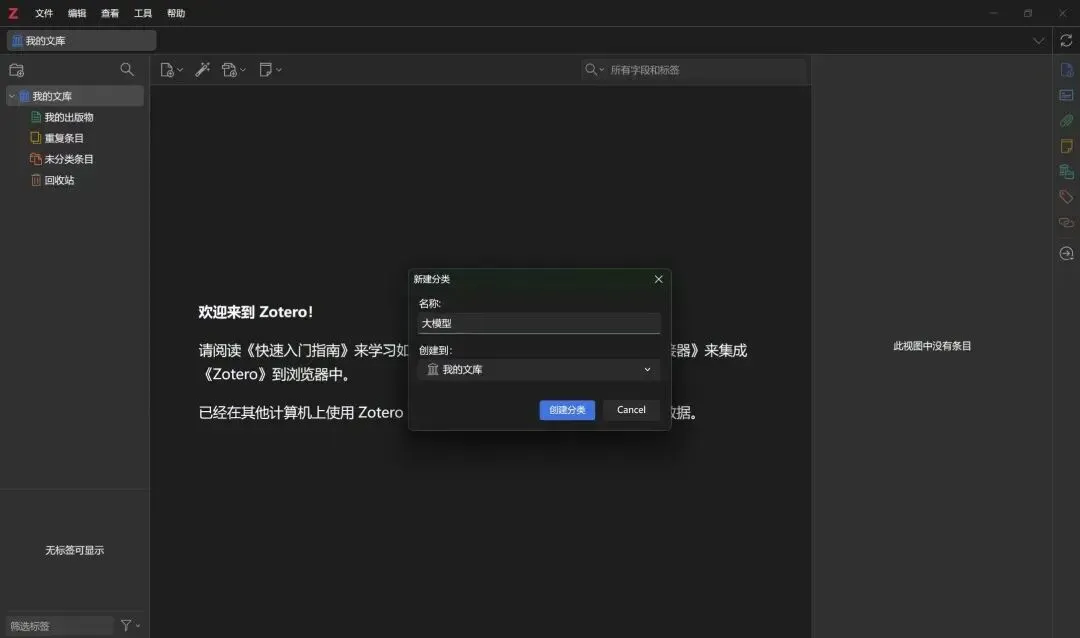
Task: Open the search mode magnifier dropdown
Action: coord(594,70)
